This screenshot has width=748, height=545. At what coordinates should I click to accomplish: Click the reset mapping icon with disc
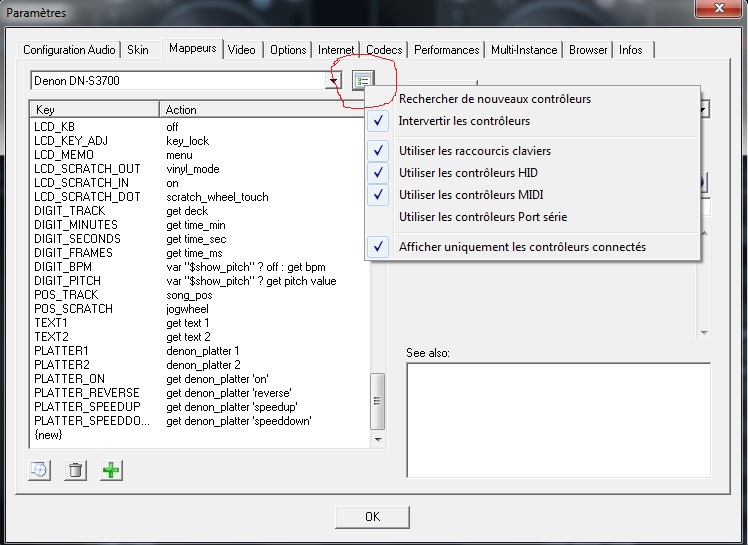point(40,470)
